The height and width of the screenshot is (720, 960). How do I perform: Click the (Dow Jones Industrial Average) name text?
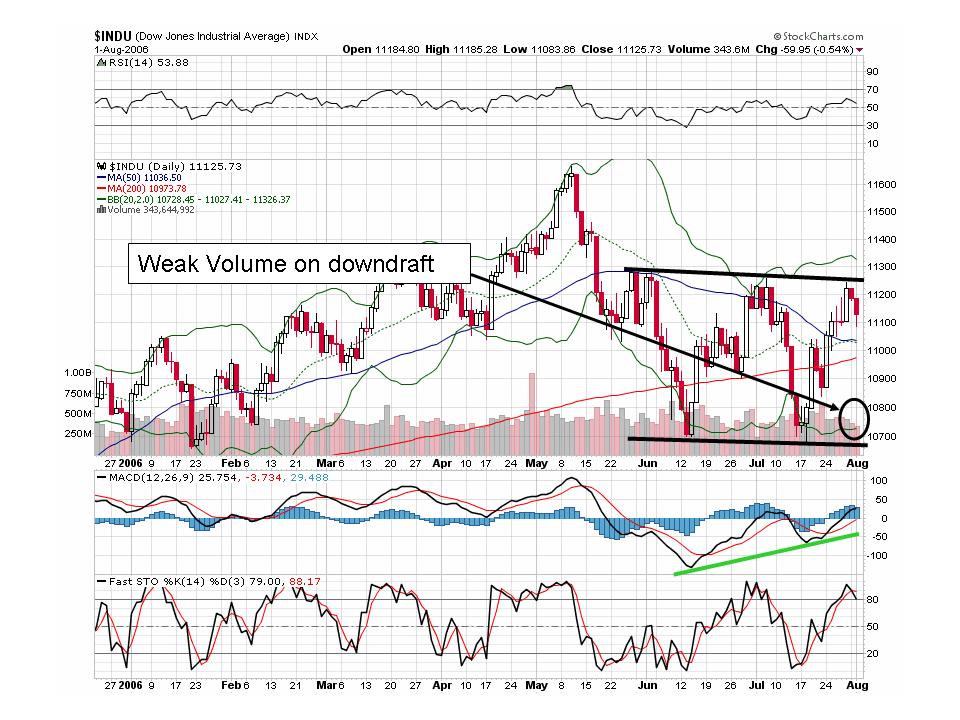212,37
